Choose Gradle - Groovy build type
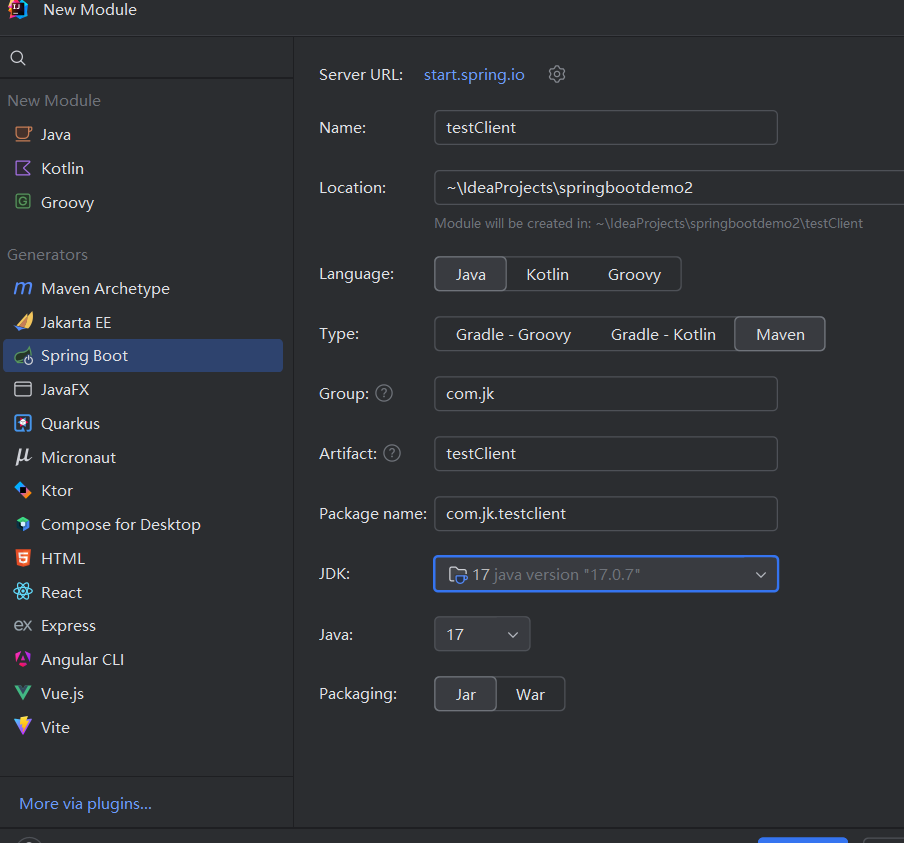The height and width of the screenshot is (843, 904). pos(513,334)
